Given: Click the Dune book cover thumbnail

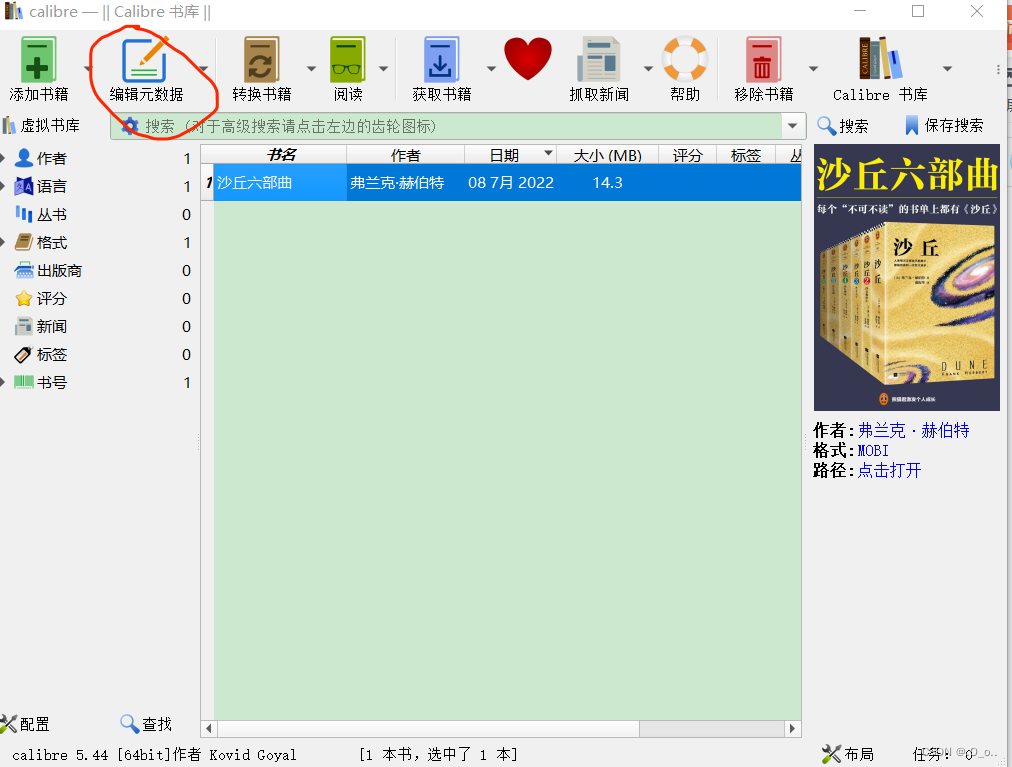Looking at the screenshot, I should [906, 278].
